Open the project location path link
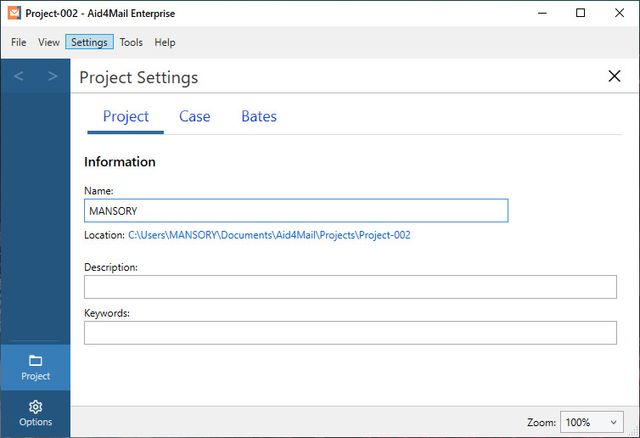640x438 pixels. pos(269,235)
